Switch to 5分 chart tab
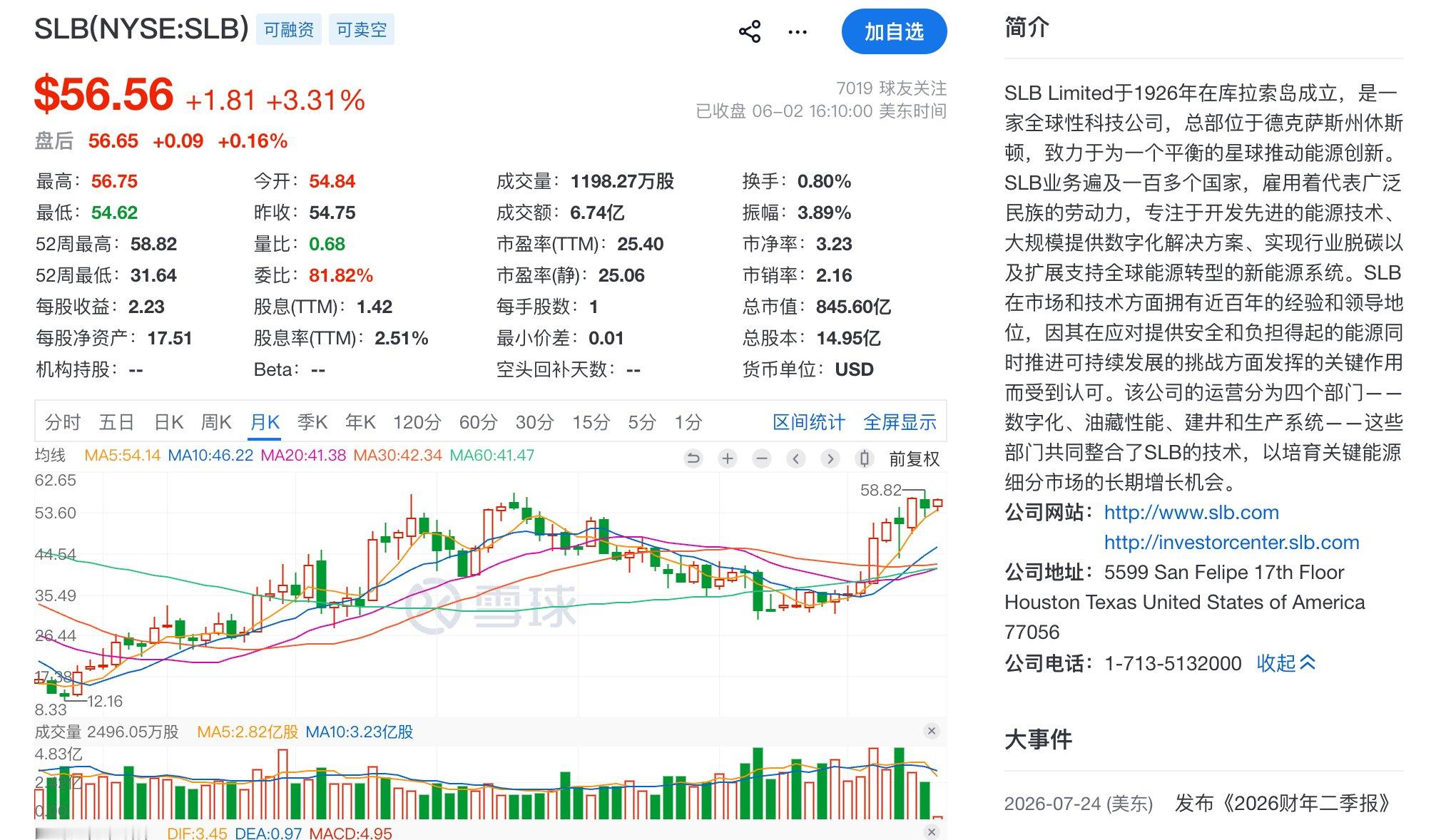The height and width of the screenshot is (840, 1431). pos(642,422)
